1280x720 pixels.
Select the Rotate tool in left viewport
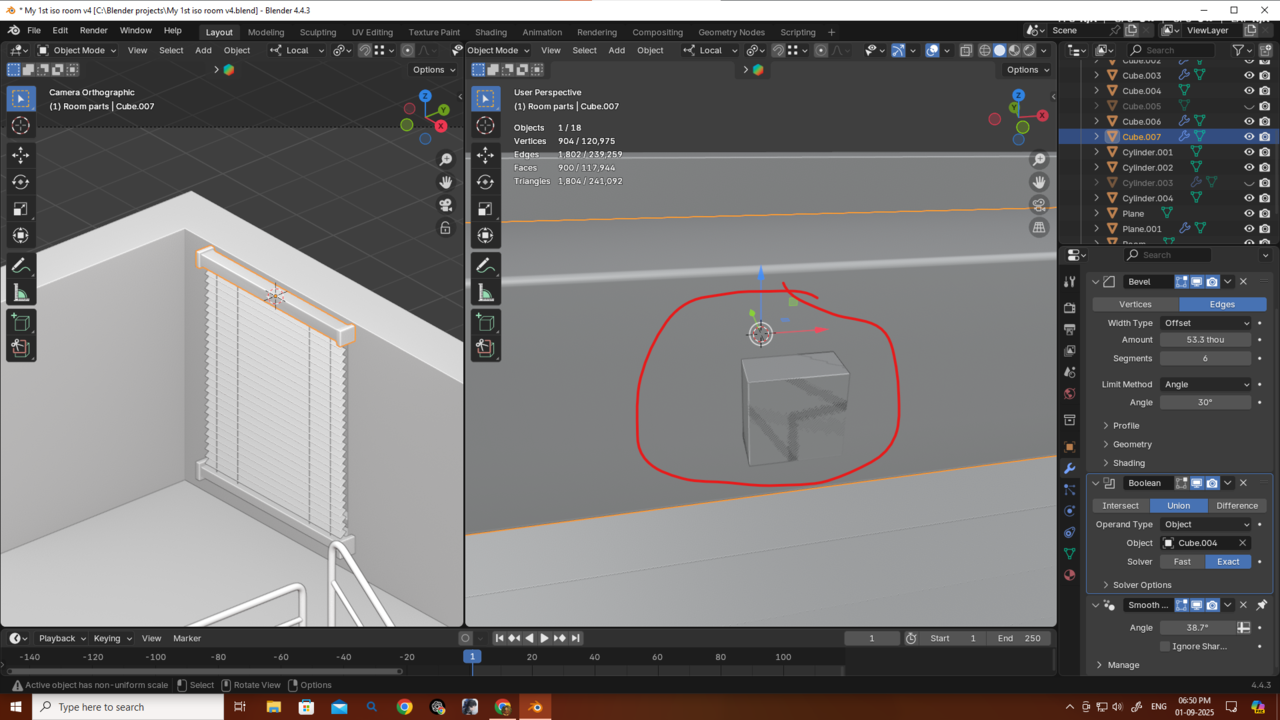pyautogui.click(x=21, y=182)
